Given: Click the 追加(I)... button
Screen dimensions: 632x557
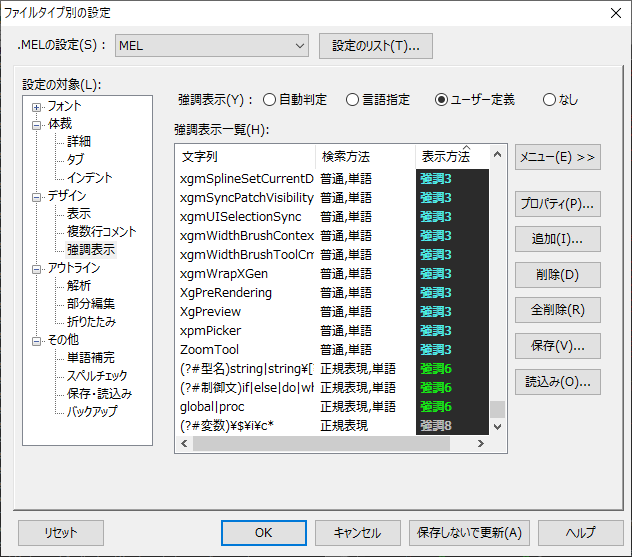Looking at the screenshot, I should click(x=558, y=239).
